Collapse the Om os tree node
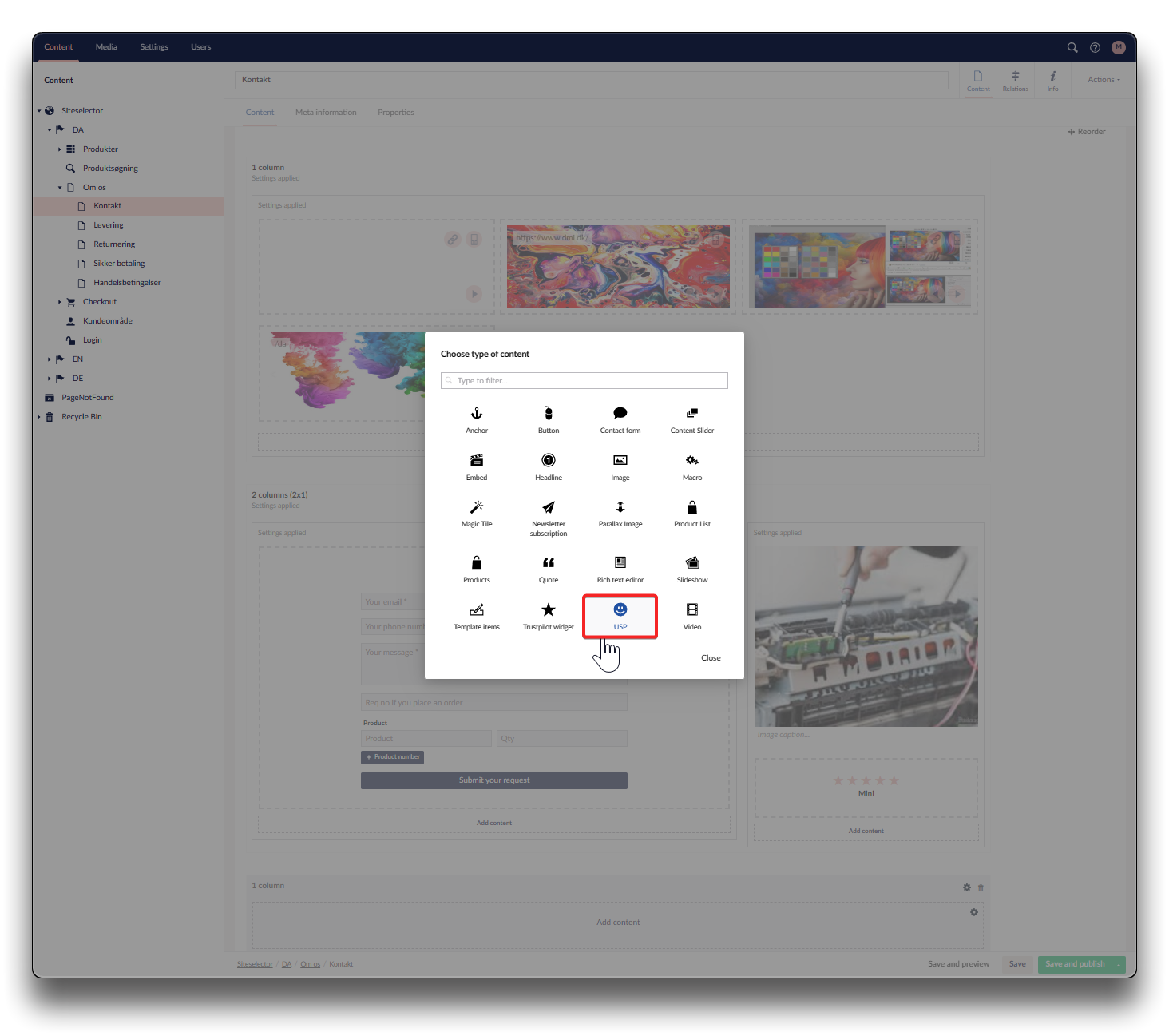 (x=59, y=188)
